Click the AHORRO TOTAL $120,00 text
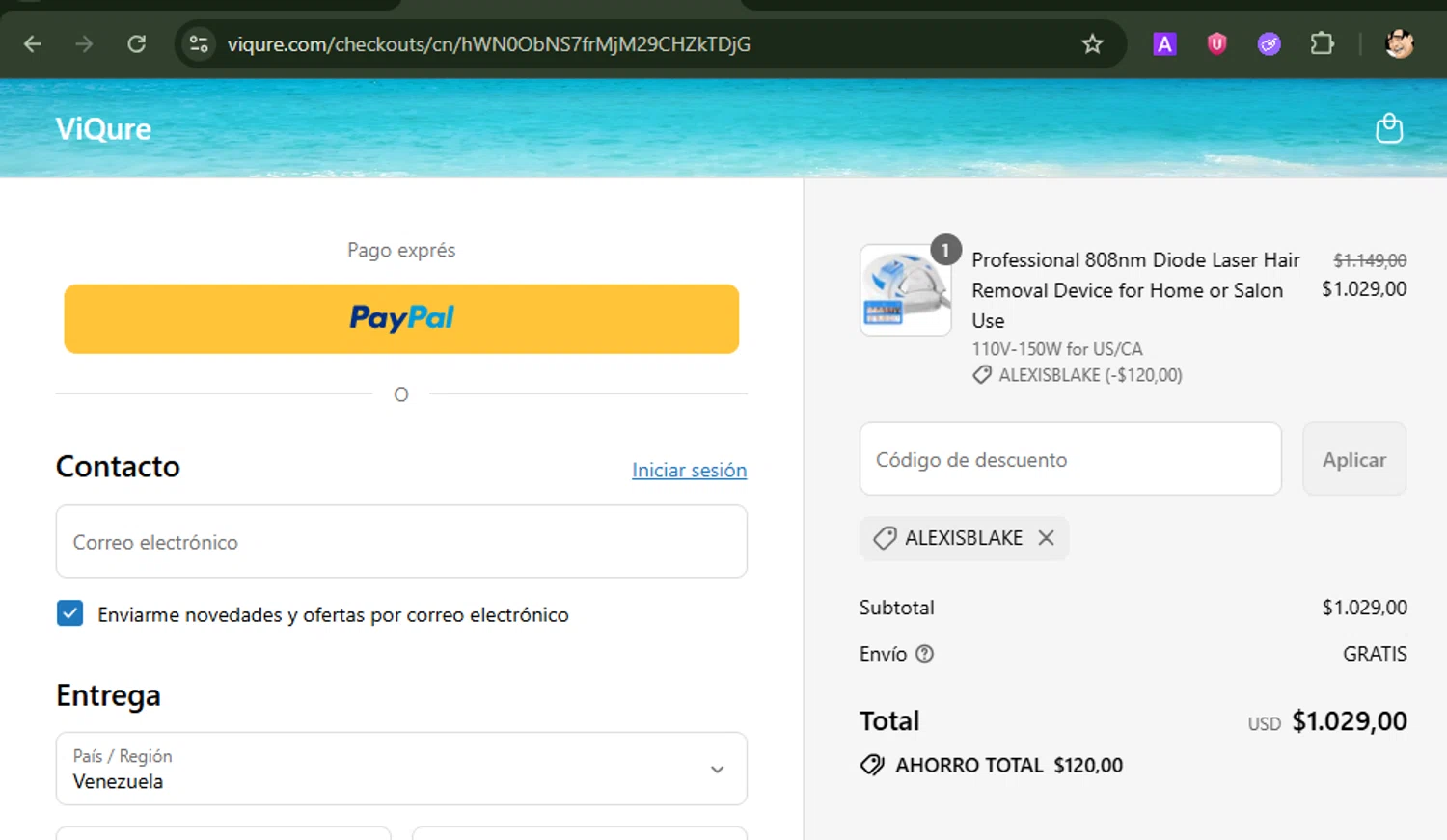The width and height of the screenshot is (1447, 840). click(x=1009, y=765)
